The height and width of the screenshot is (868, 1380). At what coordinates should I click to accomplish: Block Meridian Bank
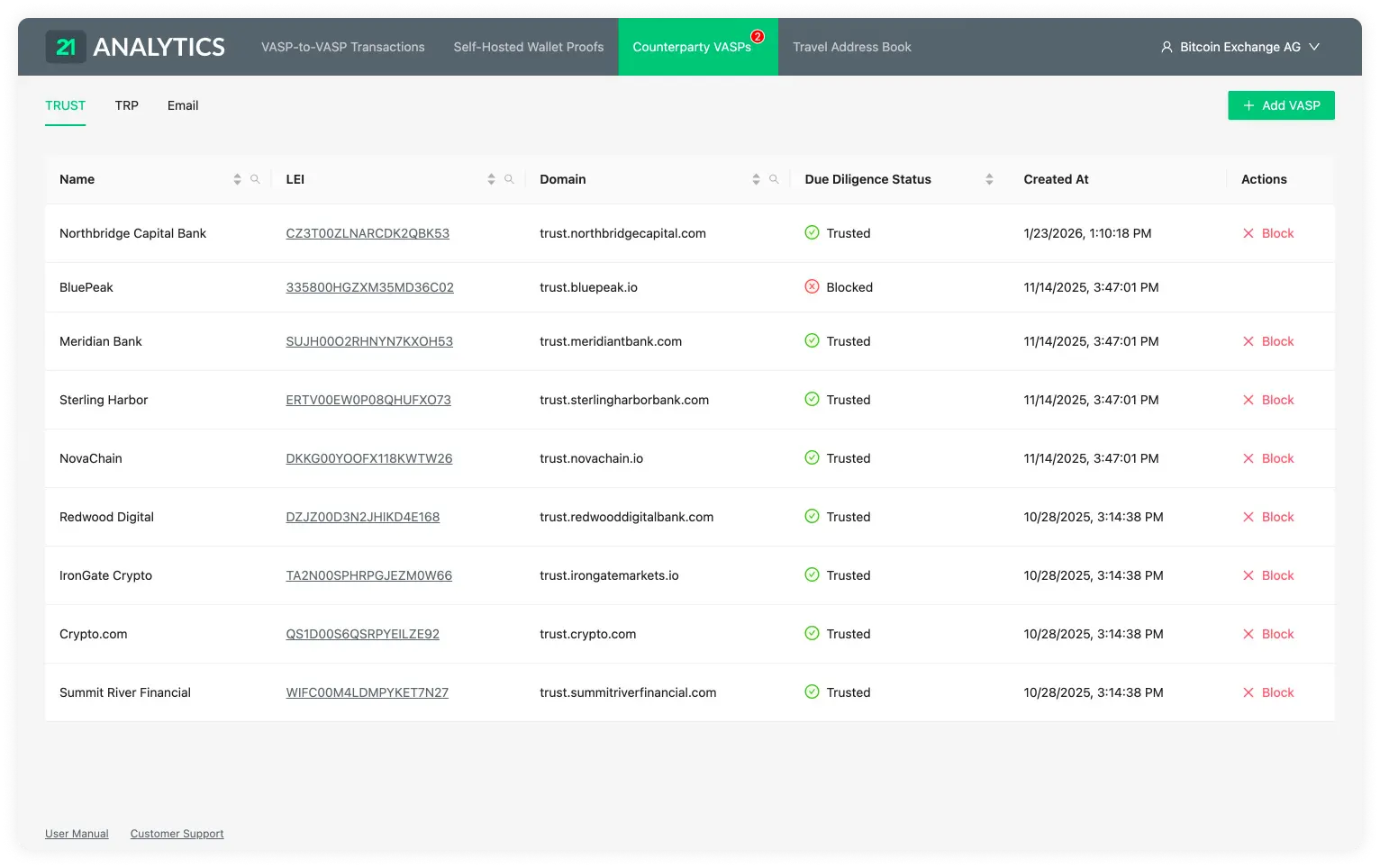[x=1268, y=341]
